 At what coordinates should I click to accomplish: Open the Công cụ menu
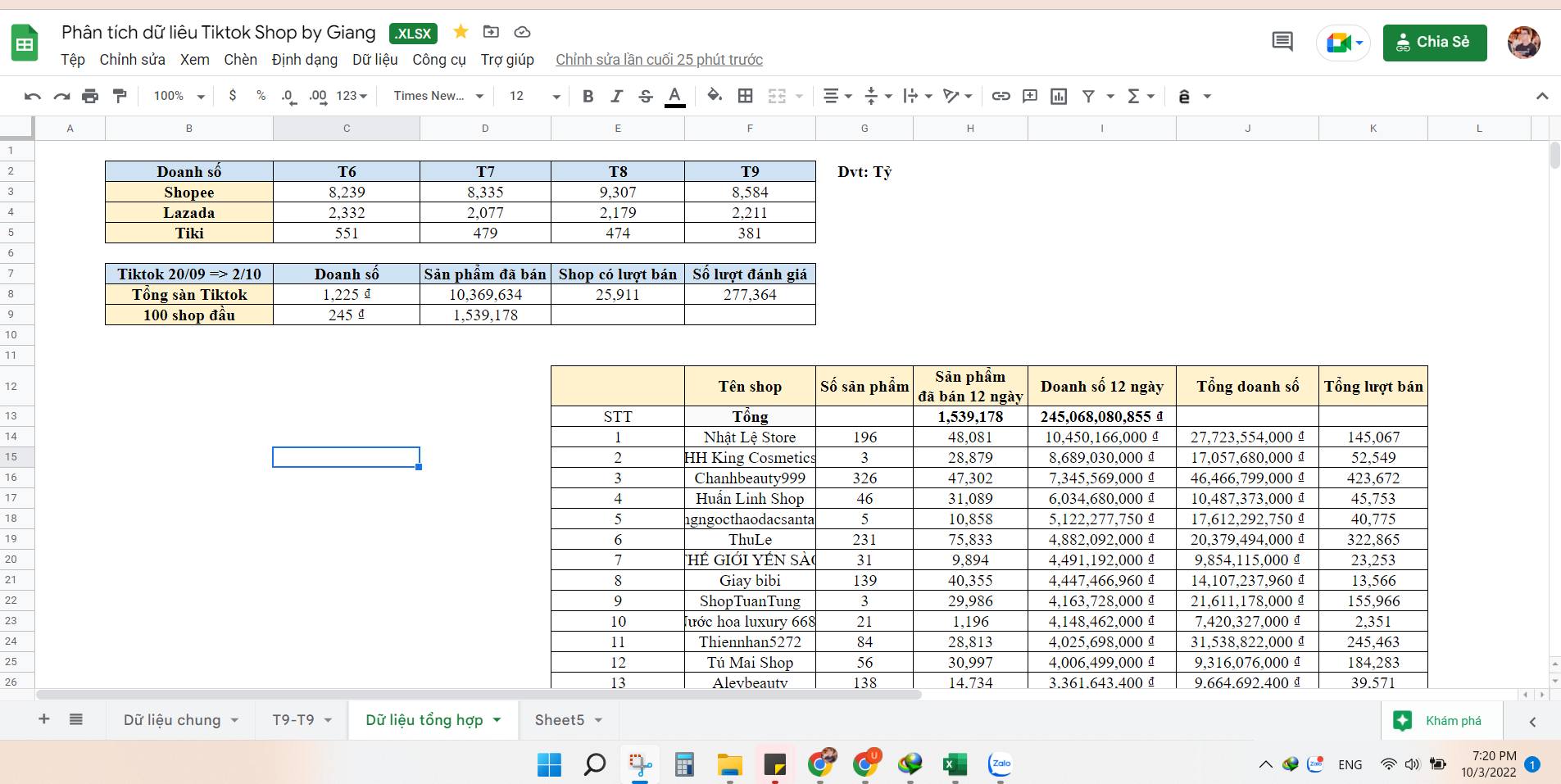pos(439,60)
